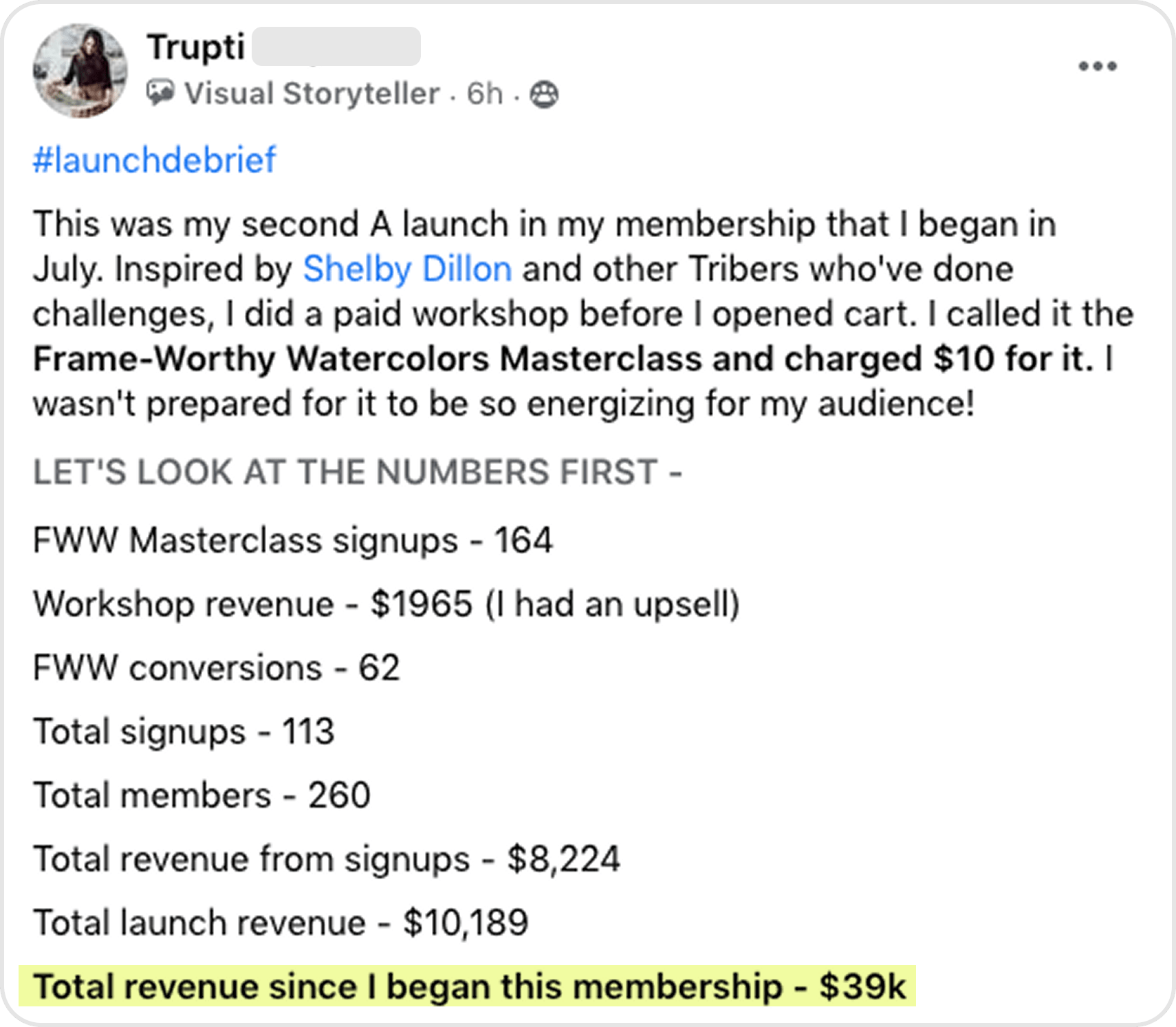Select the highlighted $39k total revenue line

(x=468, y=986)
